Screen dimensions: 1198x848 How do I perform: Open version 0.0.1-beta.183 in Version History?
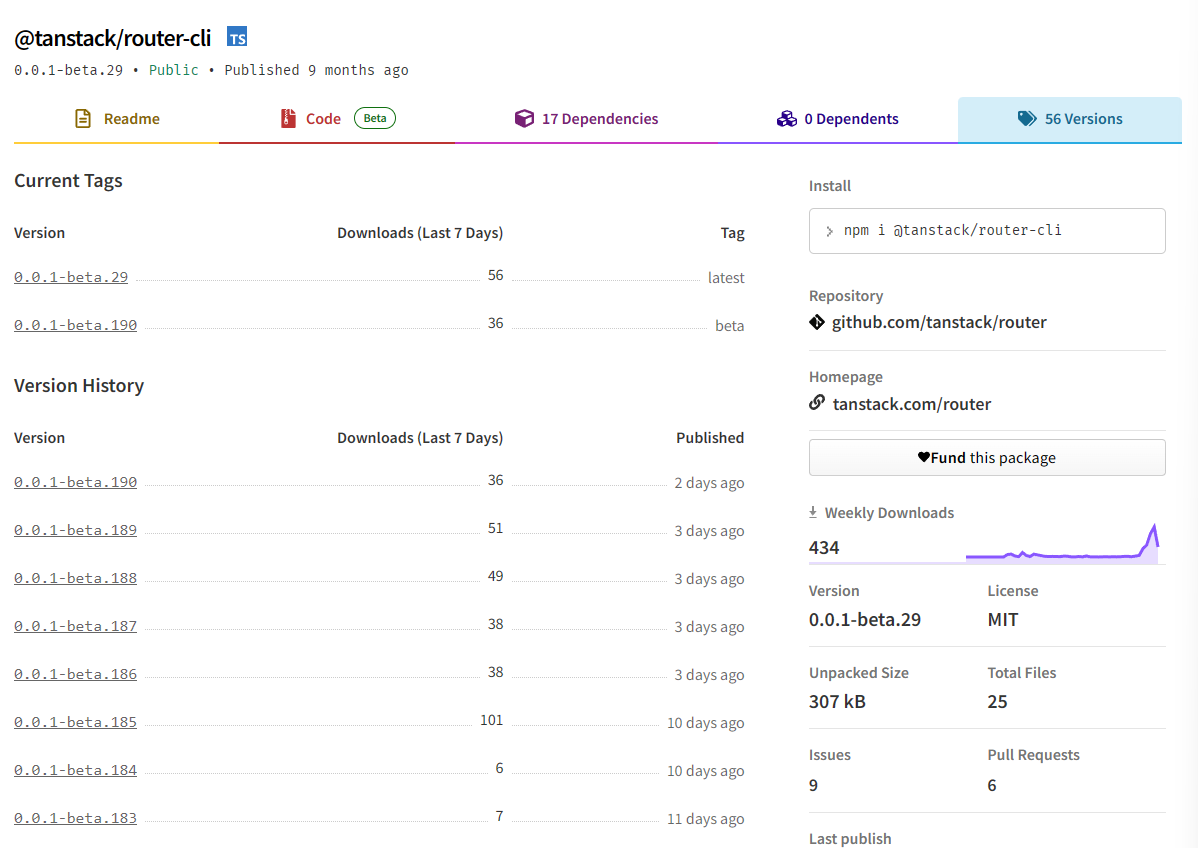click(x=75, y=818)
